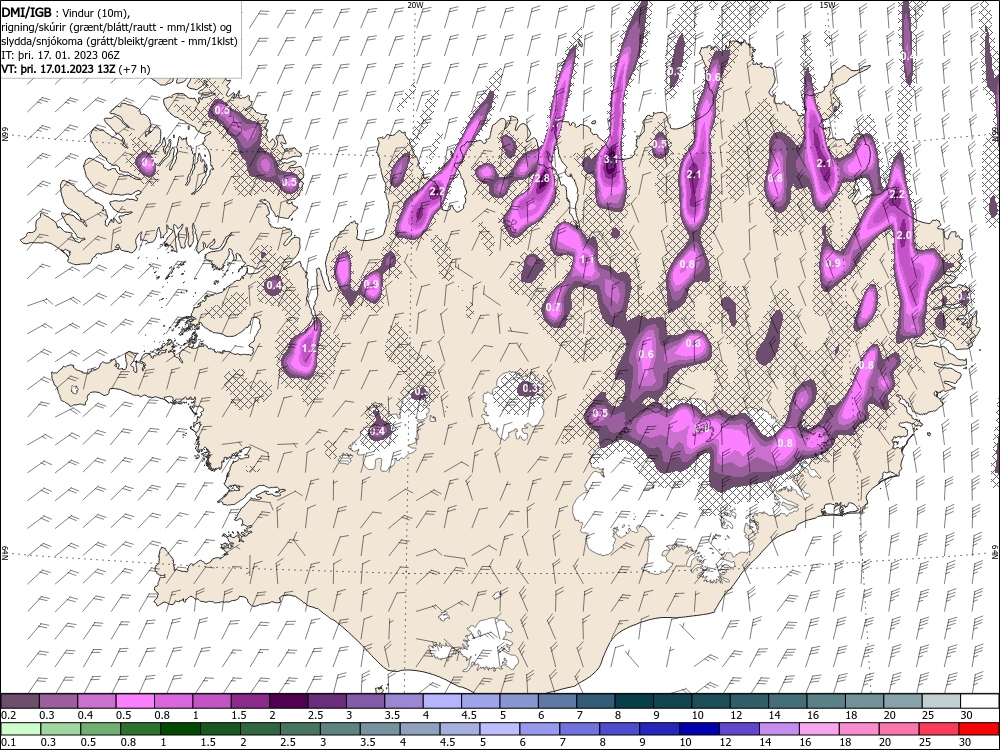Click the '2.5' label in the snow legend row
The height and width of the screenshot is (750, 1000).
tap(316, 715)
